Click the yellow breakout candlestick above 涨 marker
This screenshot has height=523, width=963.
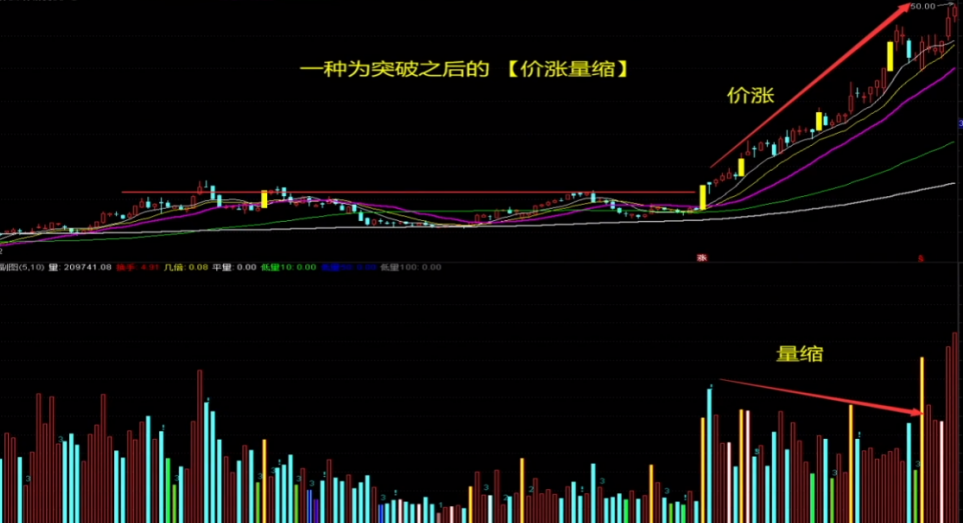point(703,198)
